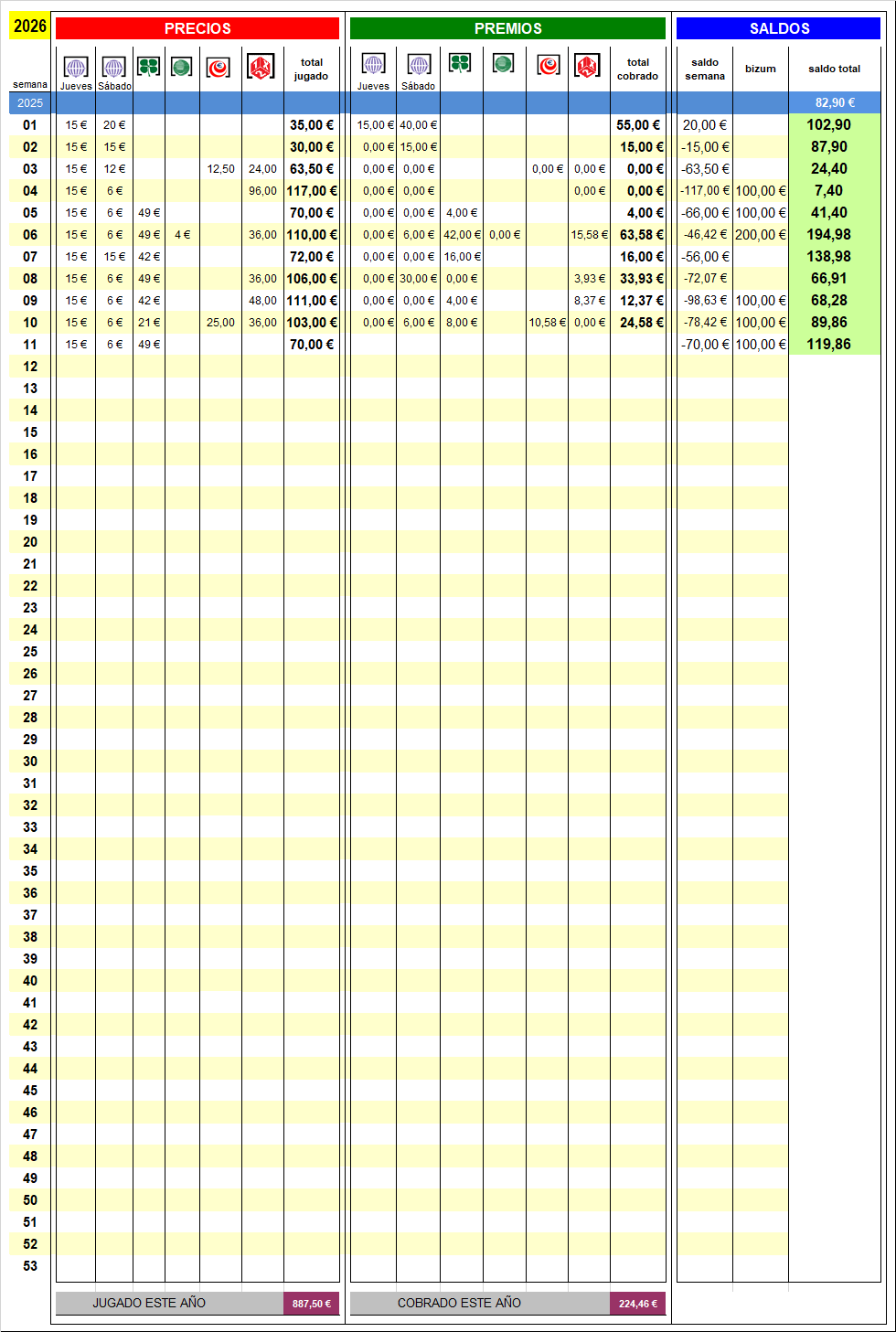
Task: Select the green ball icon under PREMIOS
Action: (x=503, y=63)
